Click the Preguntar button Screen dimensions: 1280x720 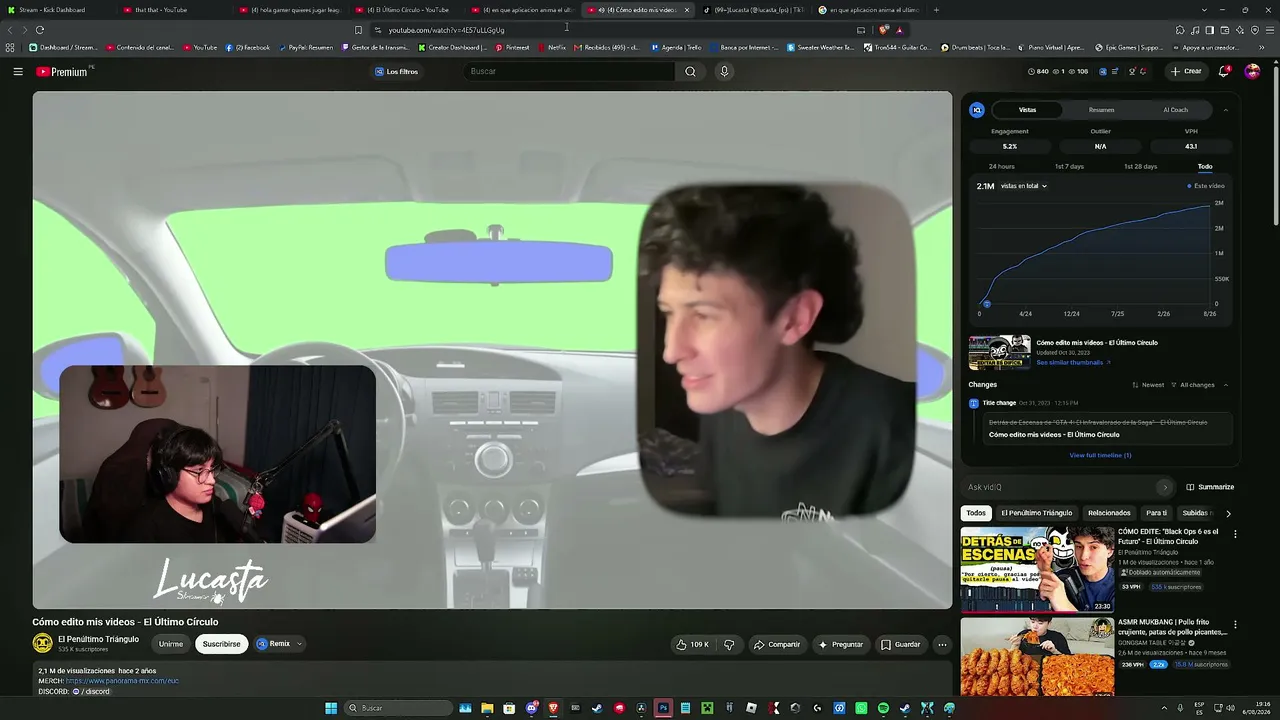pyautogui.click(x=840, y=645)
